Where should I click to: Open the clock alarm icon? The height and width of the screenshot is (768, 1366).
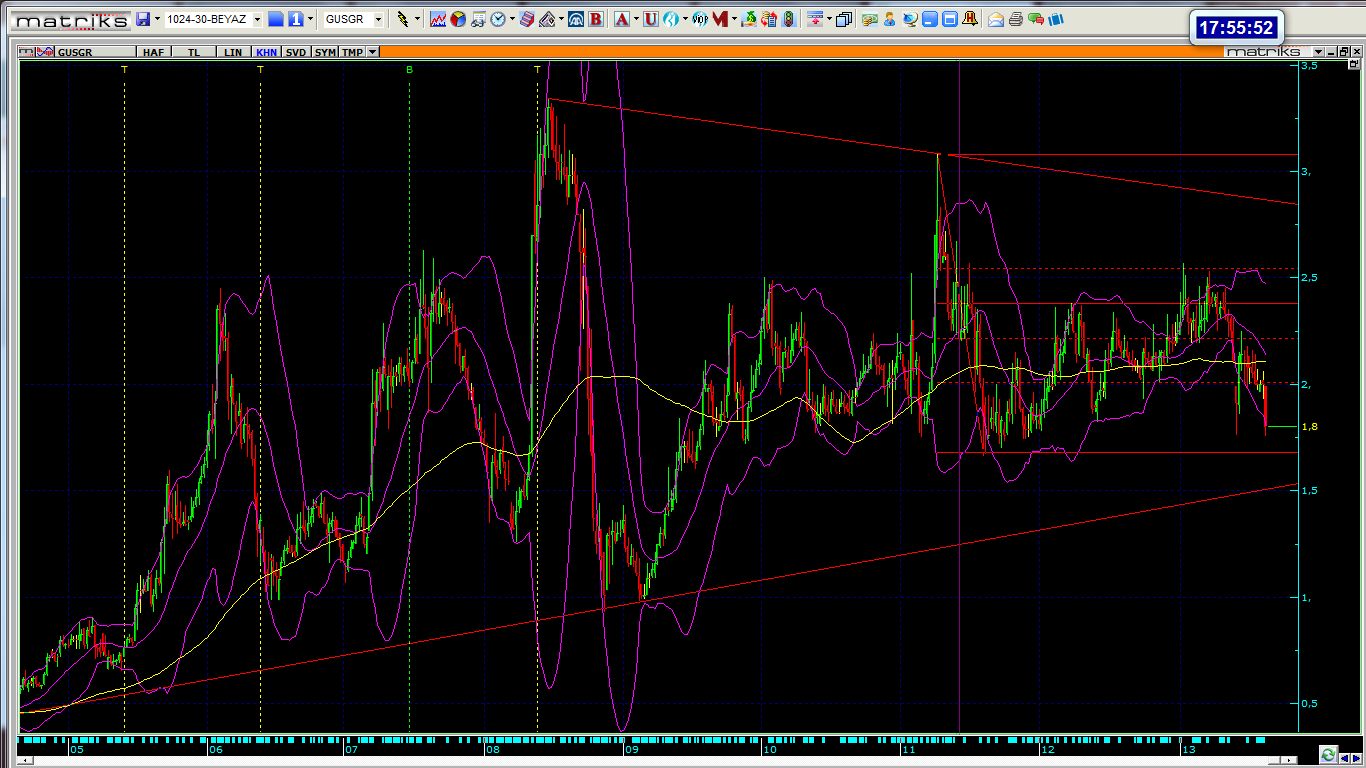click(498, 19)
